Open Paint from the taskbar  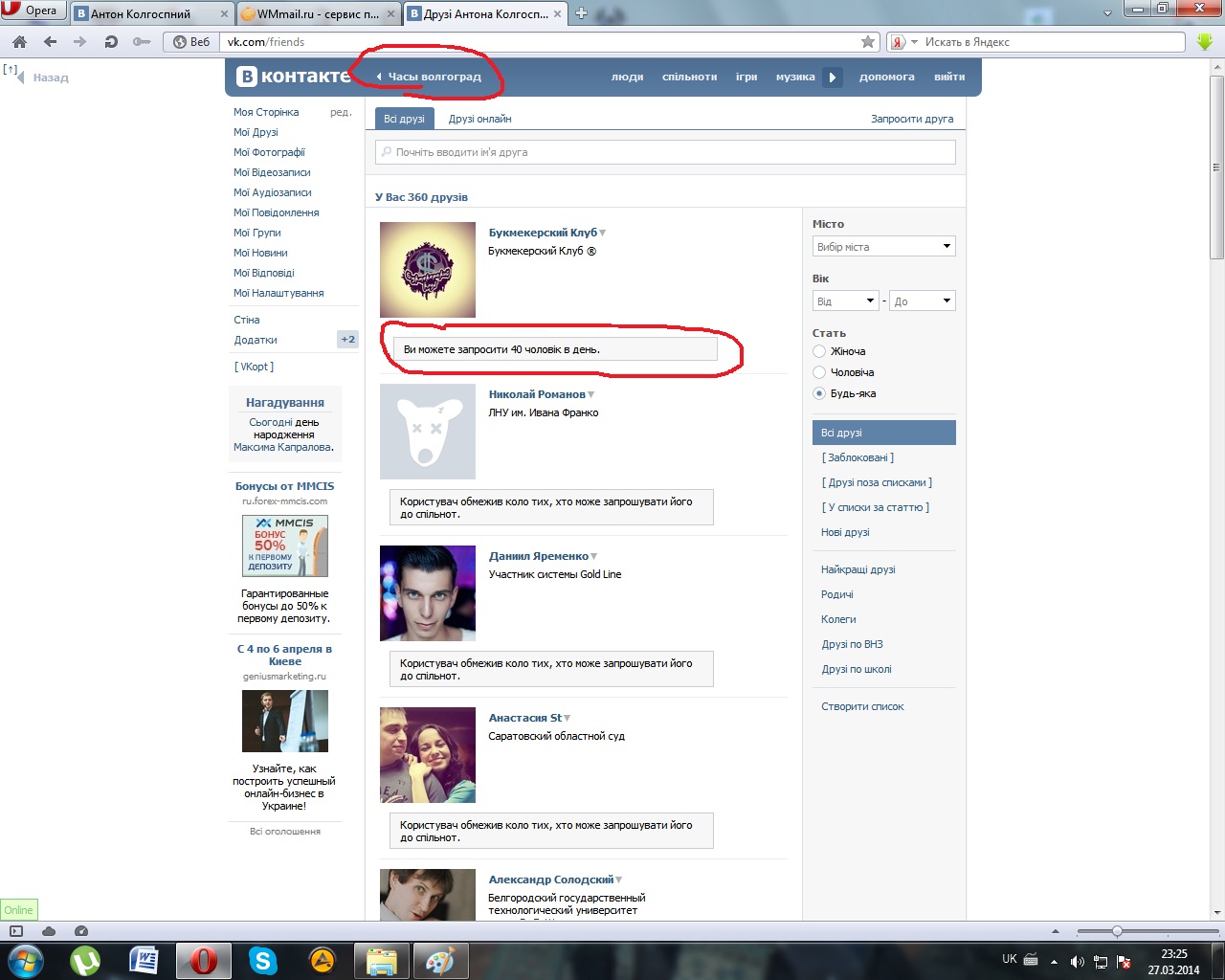440,960
